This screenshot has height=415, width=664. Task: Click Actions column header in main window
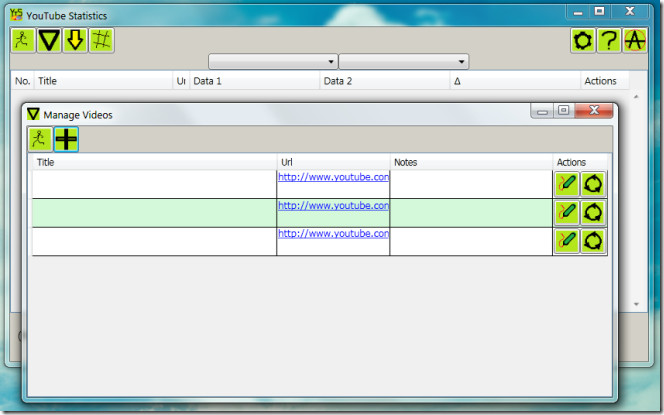pyautogui.click(x=605, y=81)
